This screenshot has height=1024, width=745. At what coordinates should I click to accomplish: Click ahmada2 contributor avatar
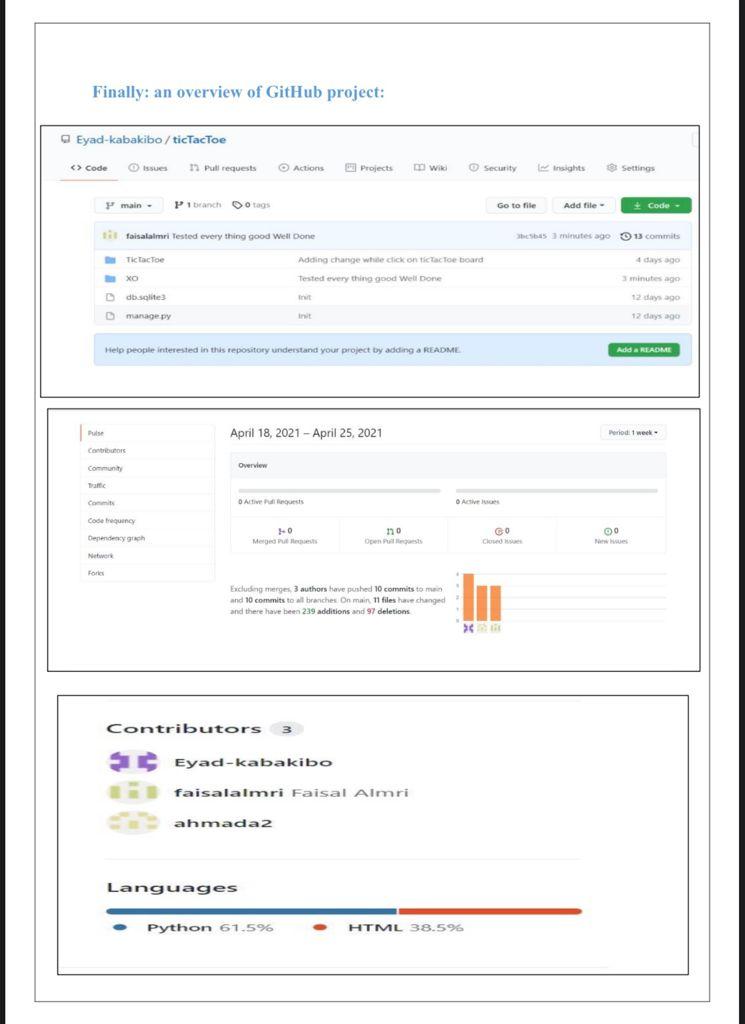[x=133, y=823]
